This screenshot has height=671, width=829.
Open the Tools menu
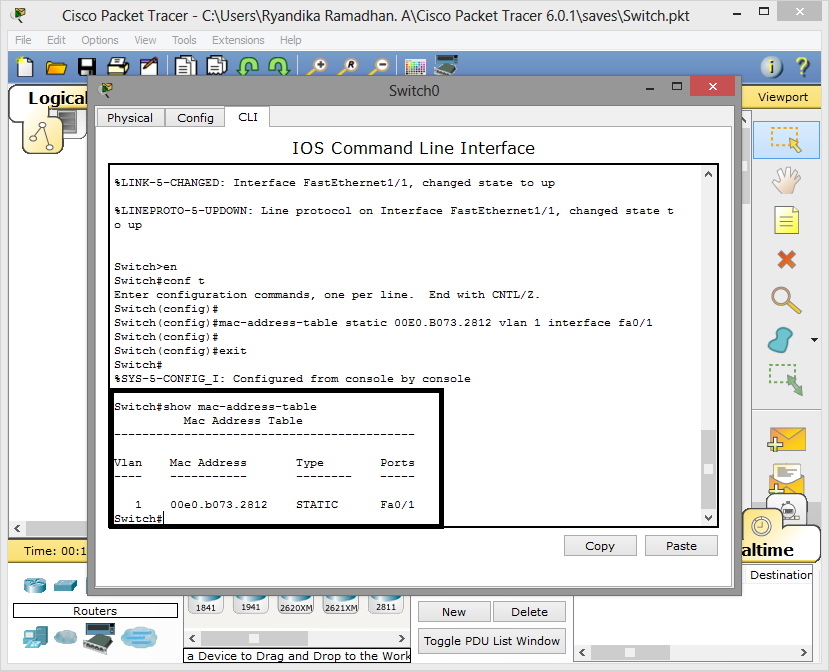[x=184, y=40]
